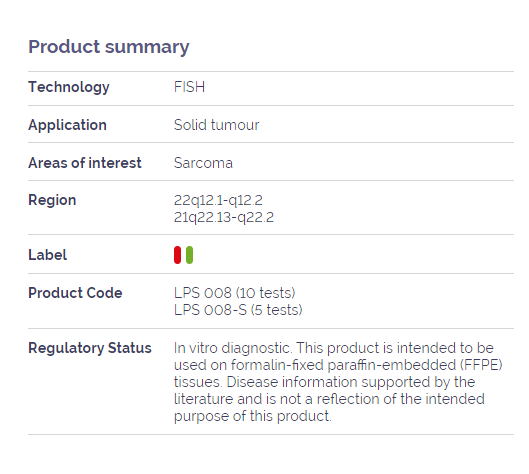
Task: Click the Application row label
Action: (x=67, y=125)
